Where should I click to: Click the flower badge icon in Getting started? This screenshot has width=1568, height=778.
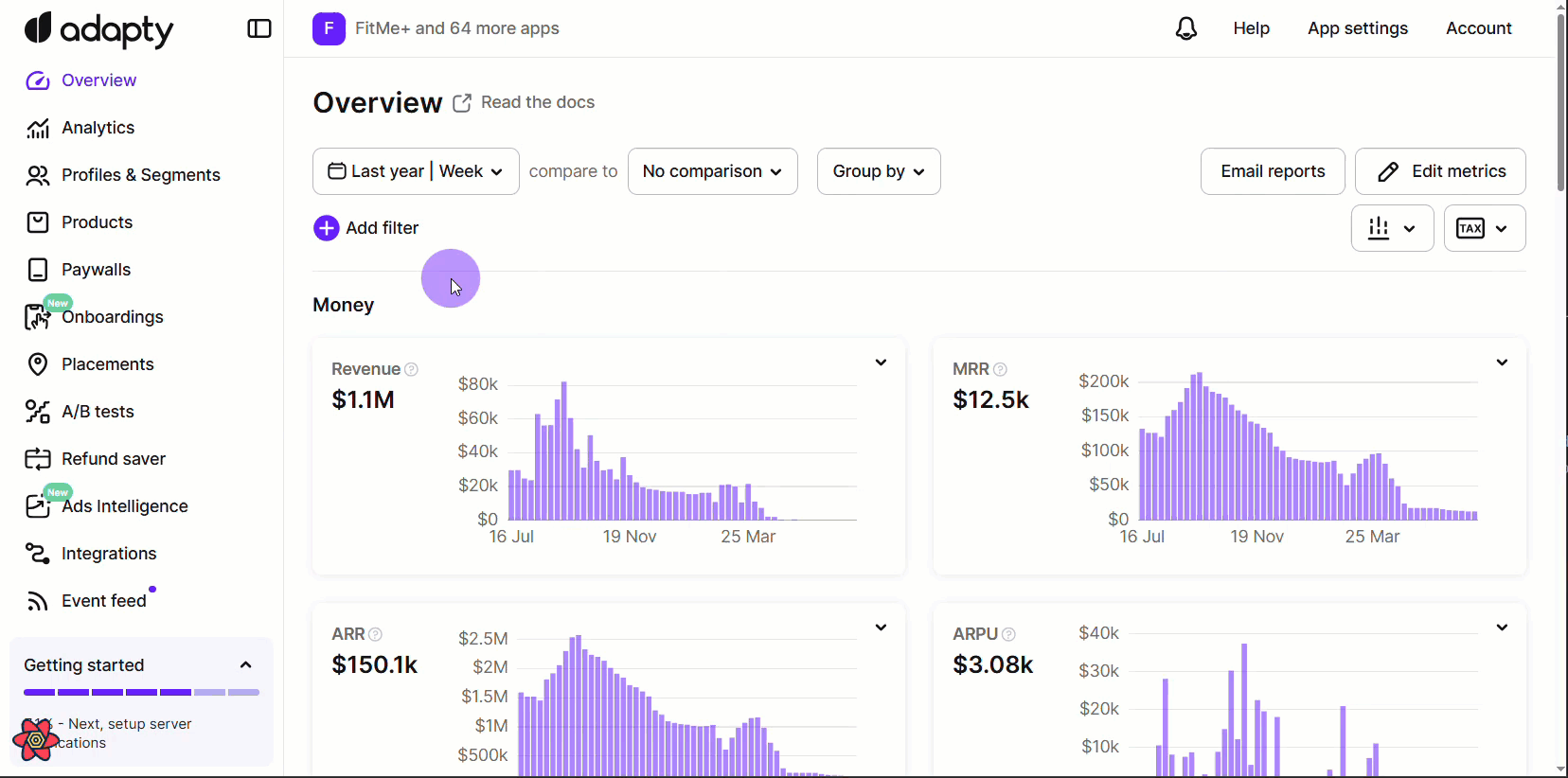[35, 739]
